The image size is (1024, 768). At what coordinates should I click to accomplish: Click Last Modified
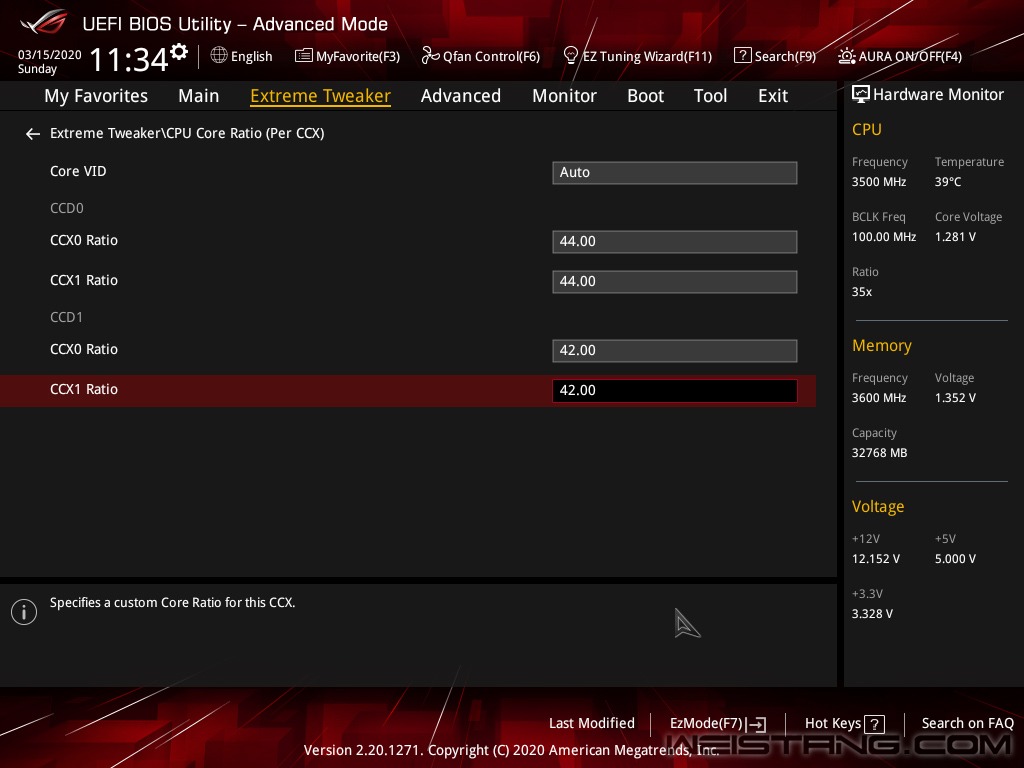[592, 724]
